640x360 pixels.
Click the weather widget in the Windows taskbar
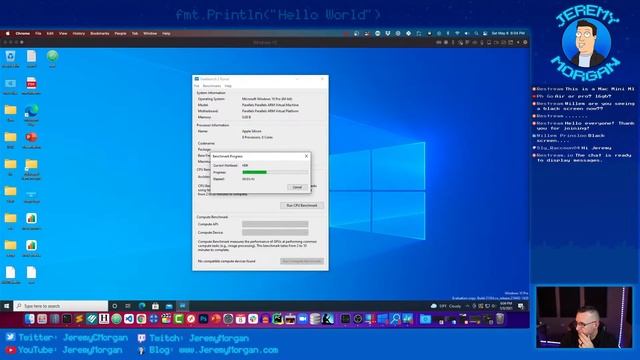click(x=446, y=306)
